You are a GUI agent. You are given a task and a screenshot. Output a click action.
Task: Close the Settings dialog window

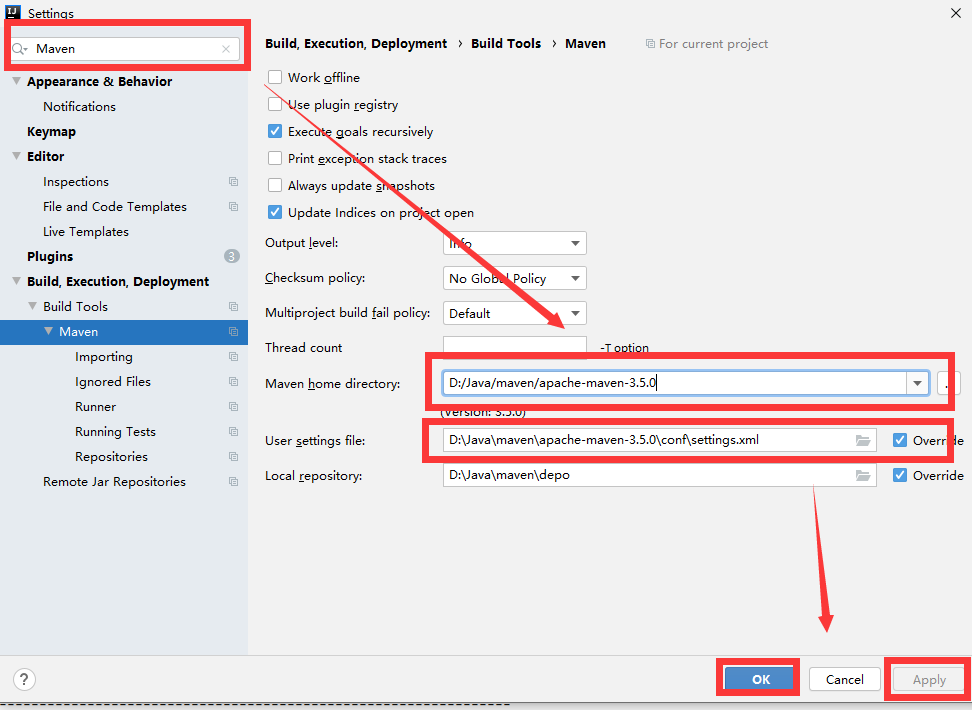(956, 13)
